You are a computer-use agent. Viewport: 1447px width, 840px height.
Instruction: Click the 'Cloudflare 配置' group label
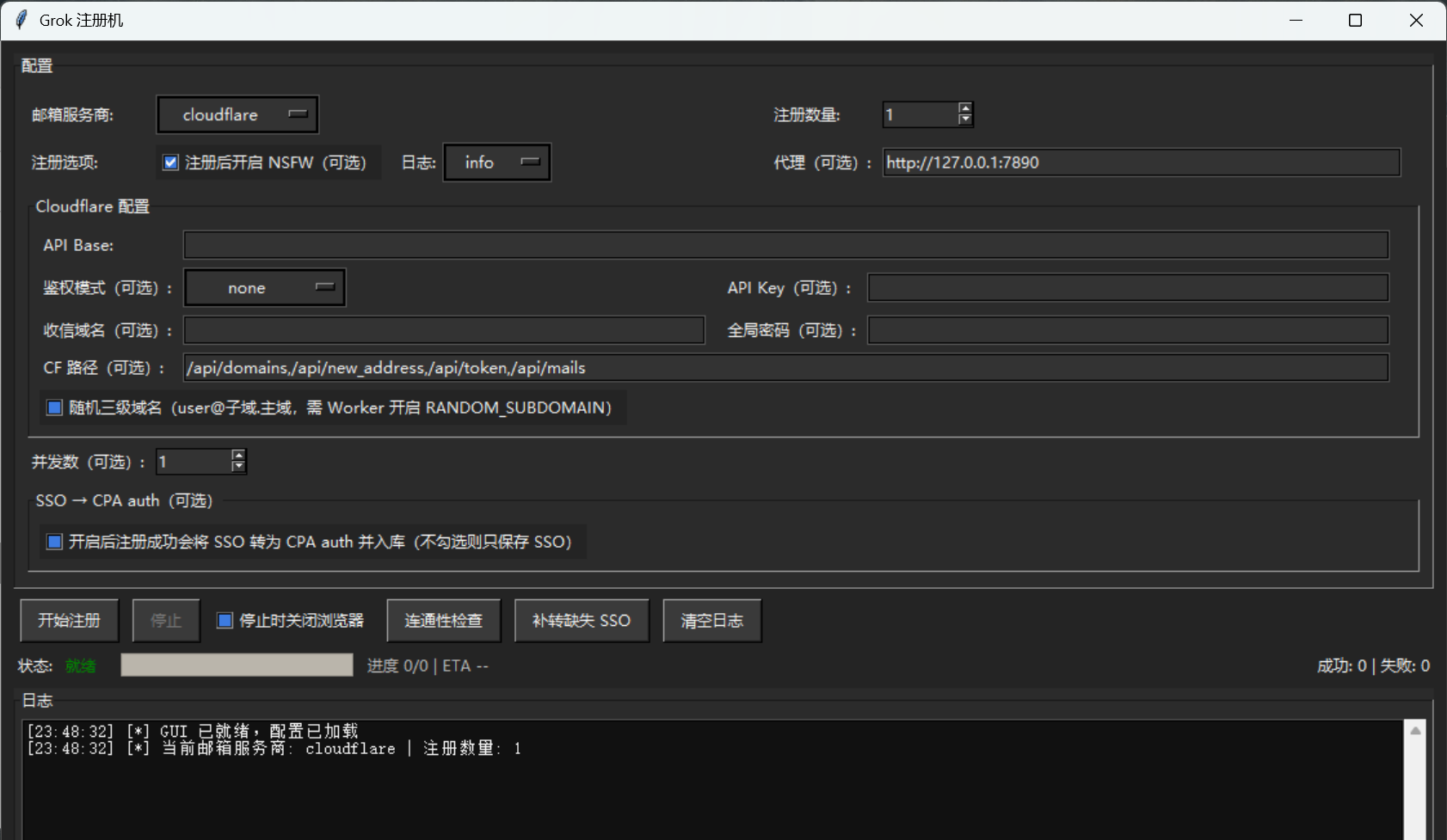click(x=93, y=206)
